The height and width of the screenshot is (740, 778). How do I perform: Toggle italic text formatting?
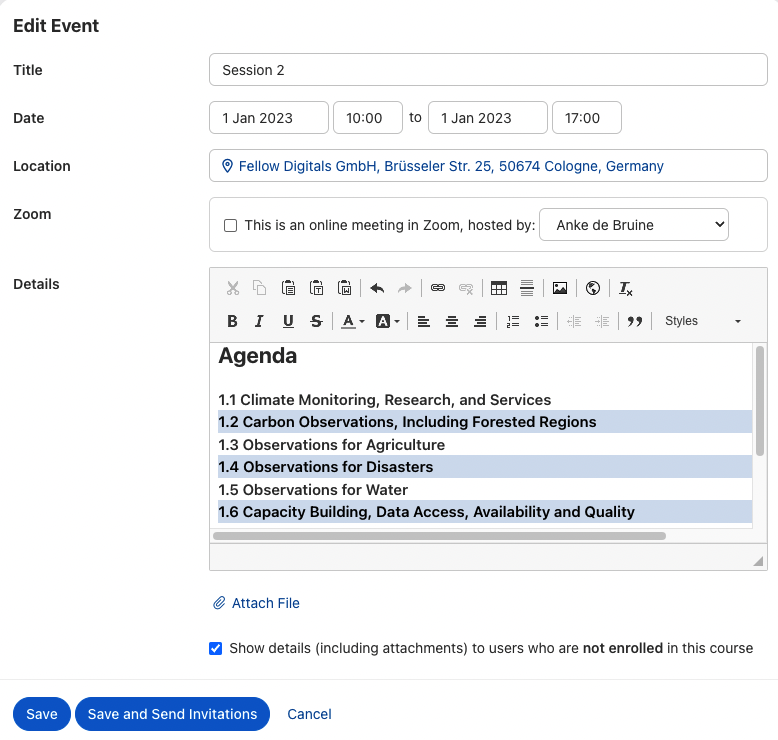coord(260,321)
